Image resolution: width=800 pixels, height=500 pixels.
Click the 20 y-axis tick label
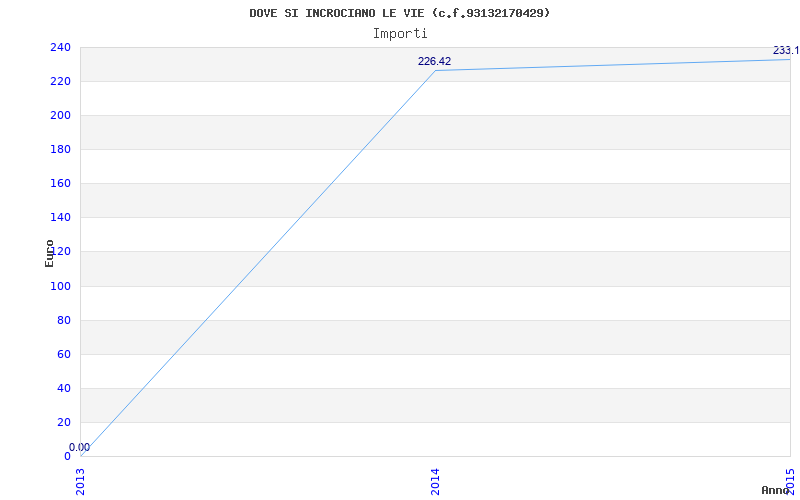tap(64, 422)
